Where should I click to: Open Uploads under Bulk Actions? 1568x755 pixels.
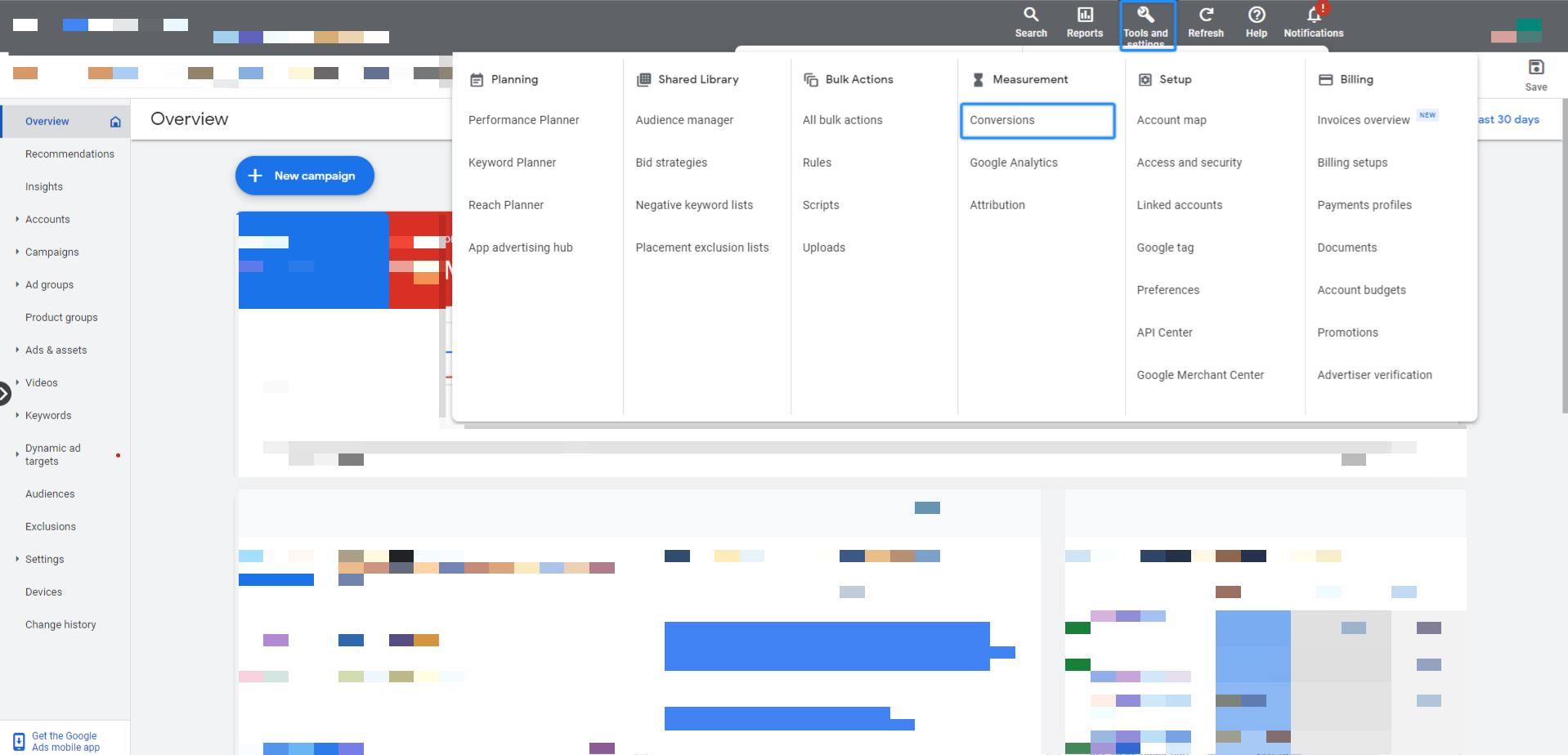coord(824,248)
